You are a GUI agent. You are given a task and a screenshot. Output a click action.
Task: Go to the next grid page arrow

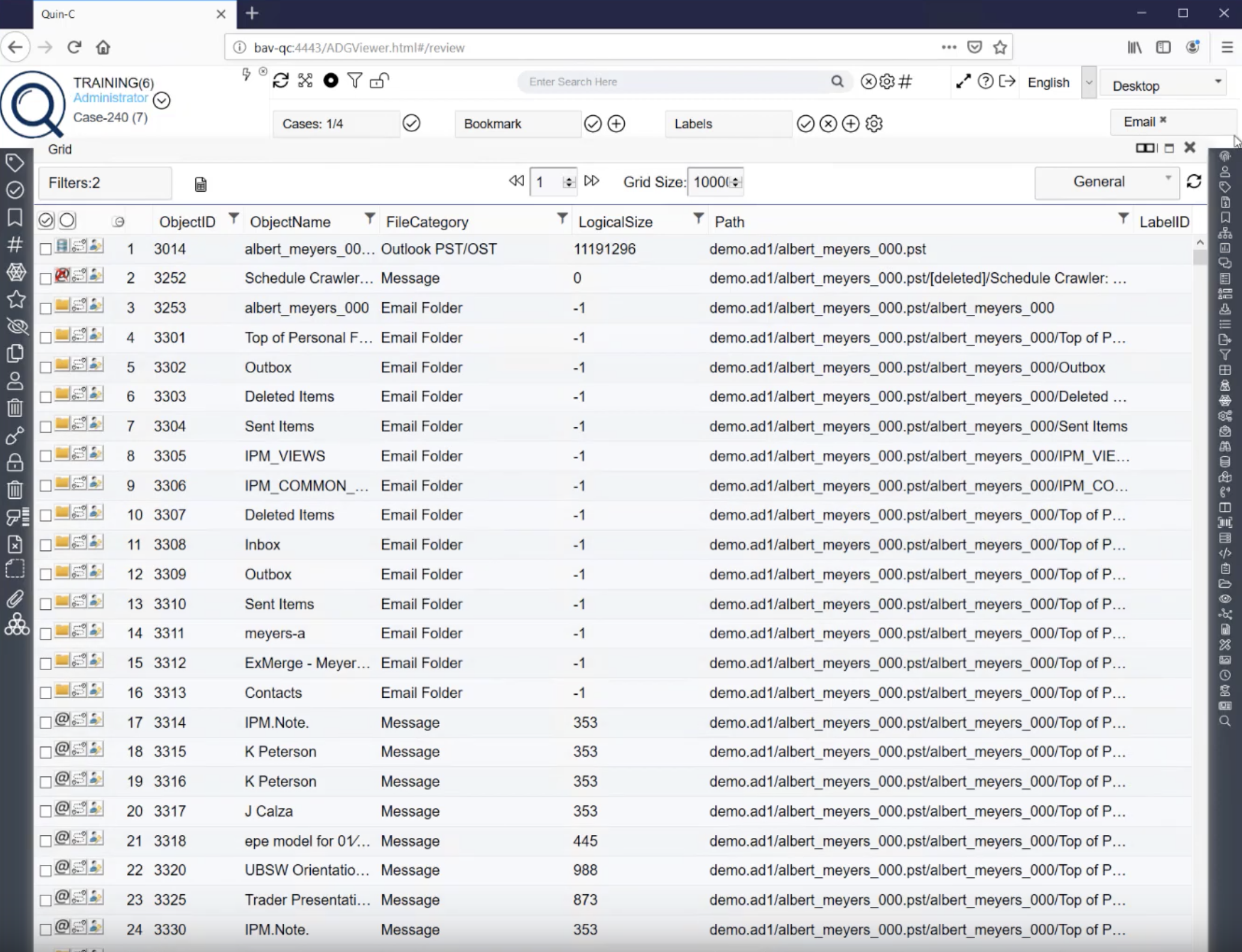coord(592,181)
